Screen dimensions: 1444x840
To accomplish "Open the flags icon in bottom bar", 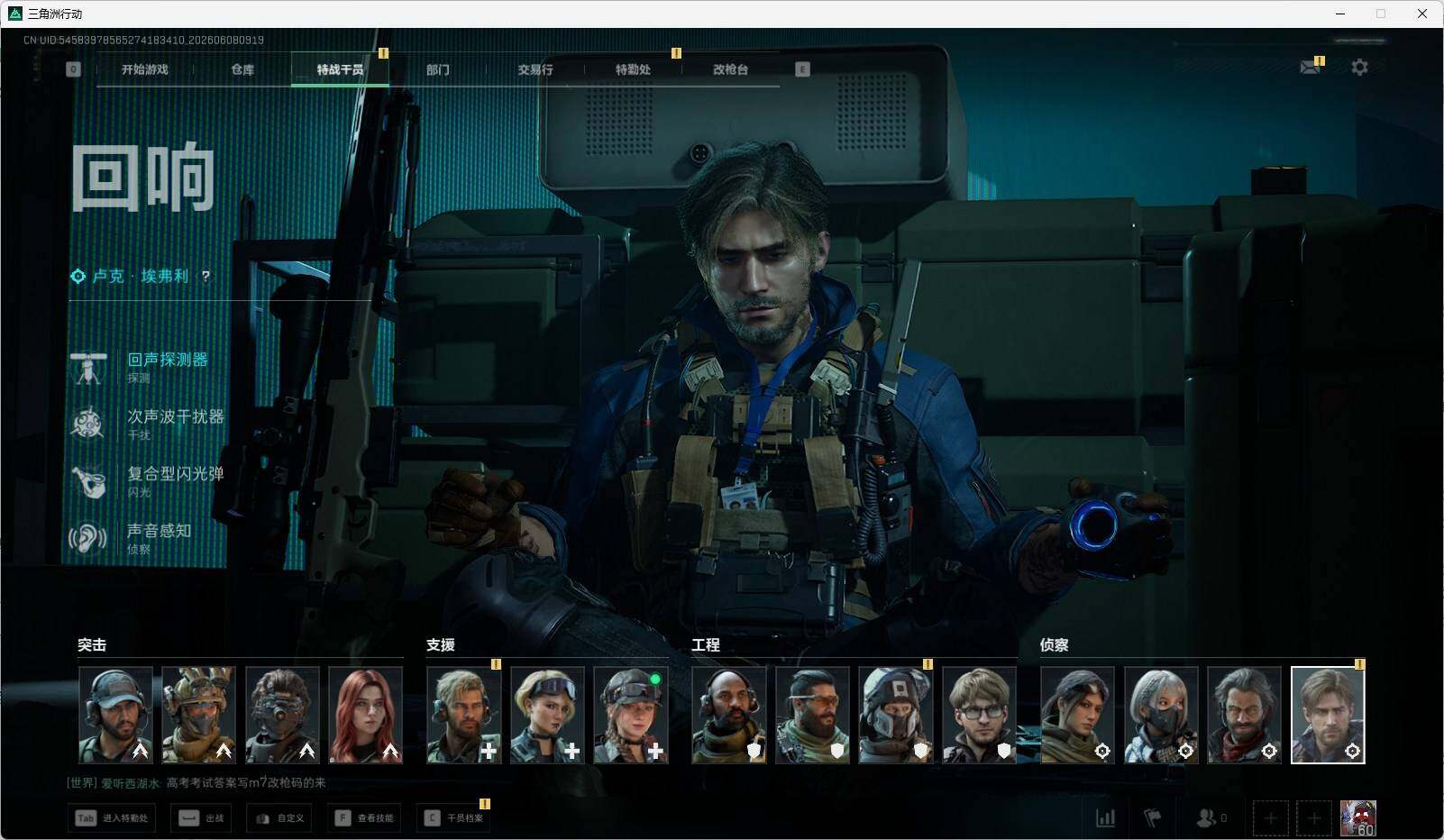I will pos(1152,818).
